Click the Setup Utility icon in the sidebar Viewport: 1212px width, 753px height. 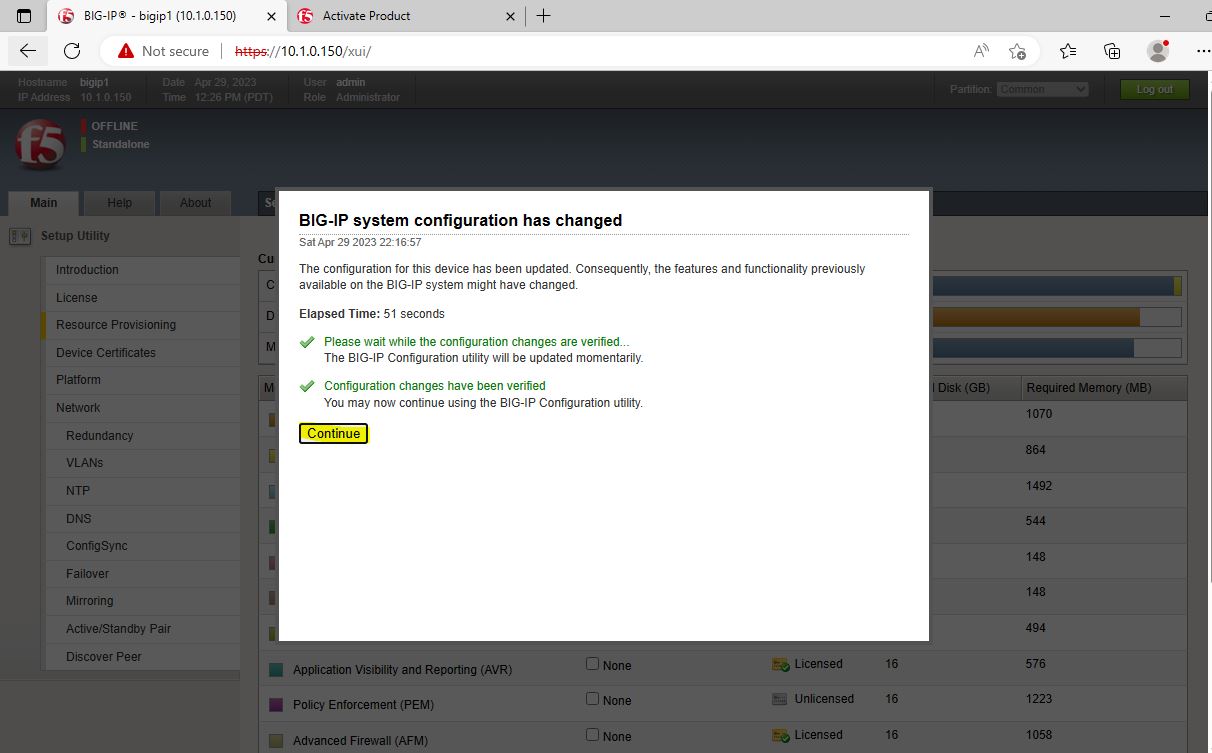click(20, 236)
